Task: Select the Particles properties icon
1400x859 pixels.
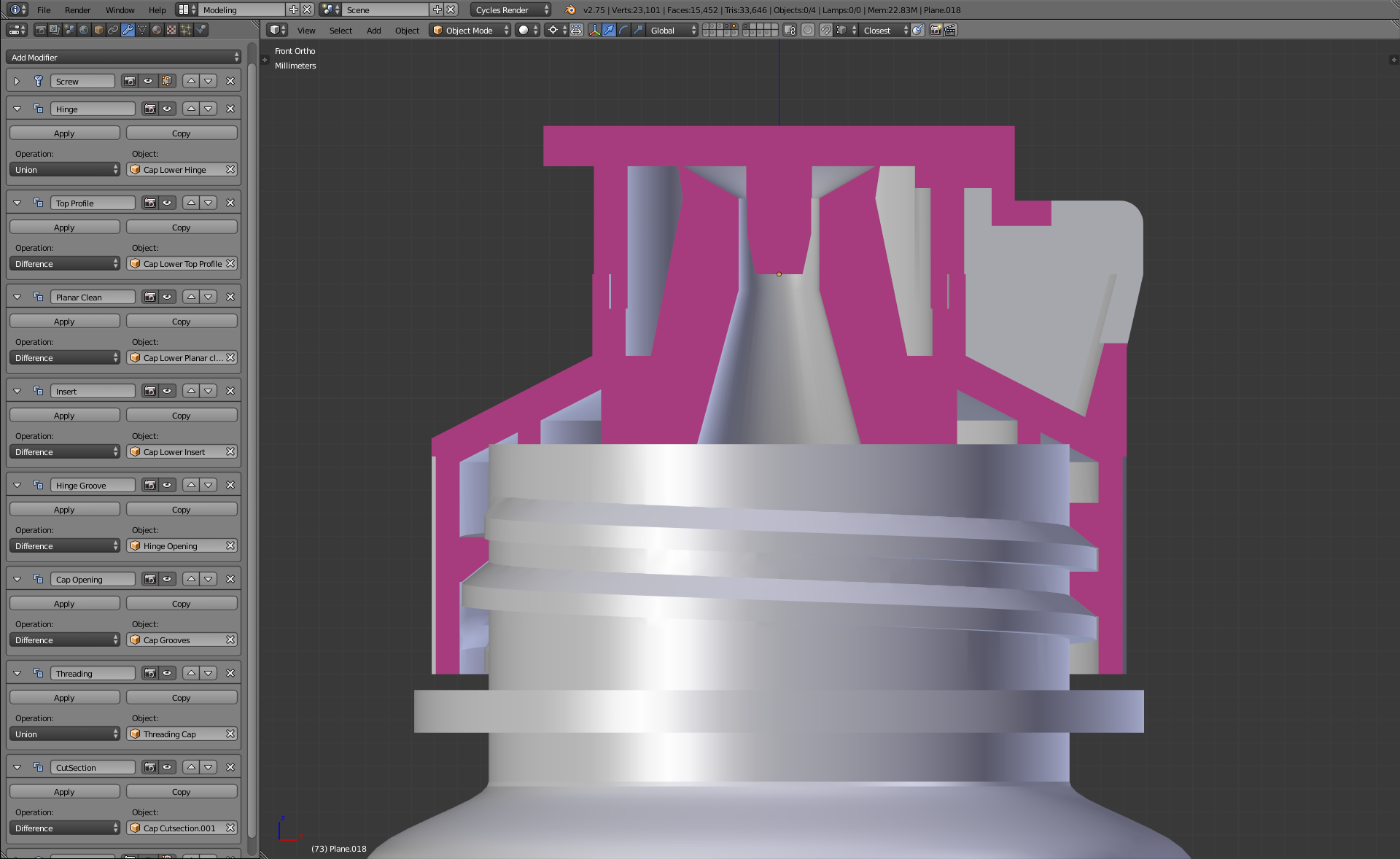Action: click(x=187, y=30)
